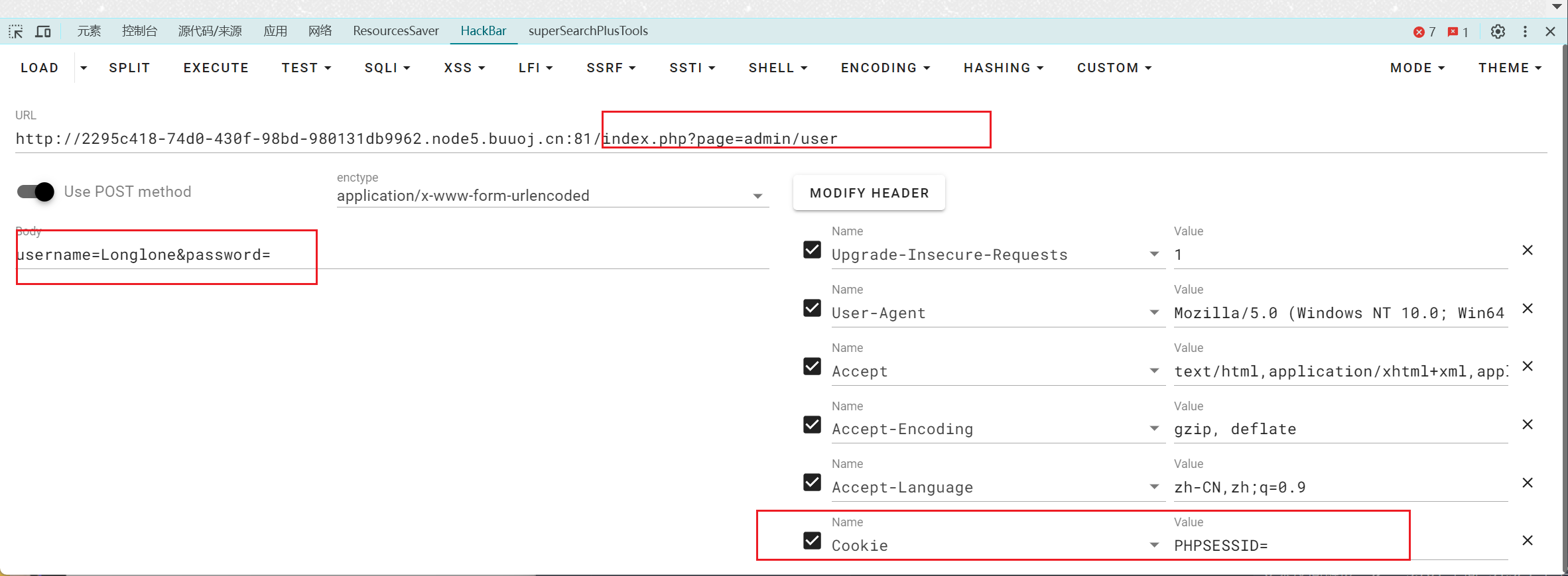The height and width of the screenshot is (576, 1568).
Task: Switch to the HackBar tab
Action: pos(483,30)
